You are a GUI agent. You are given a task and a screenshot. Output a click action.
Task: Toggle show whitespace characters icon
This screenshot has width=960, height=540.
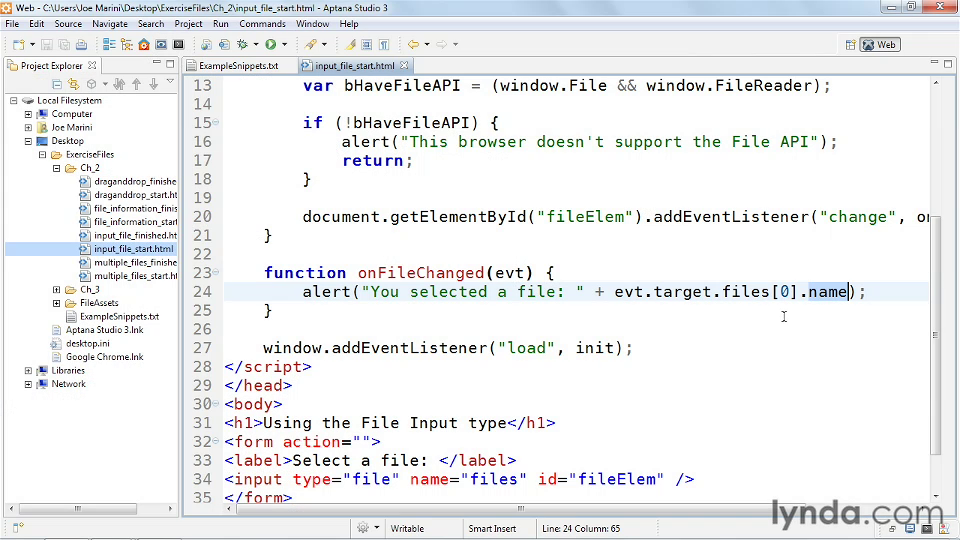[x=384, y=45]
